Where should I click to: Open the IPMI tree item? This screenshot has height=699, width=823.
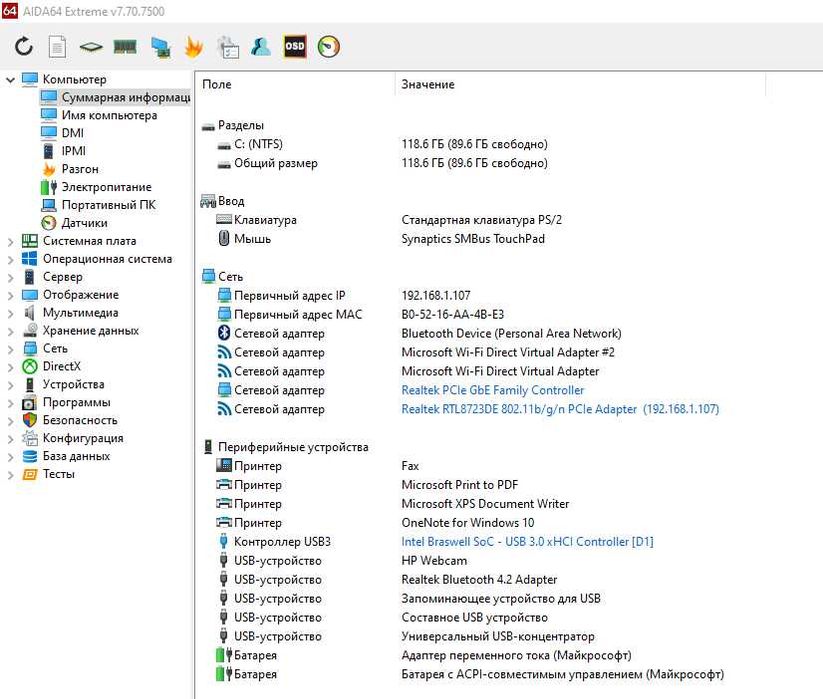[x=73, y=151]
